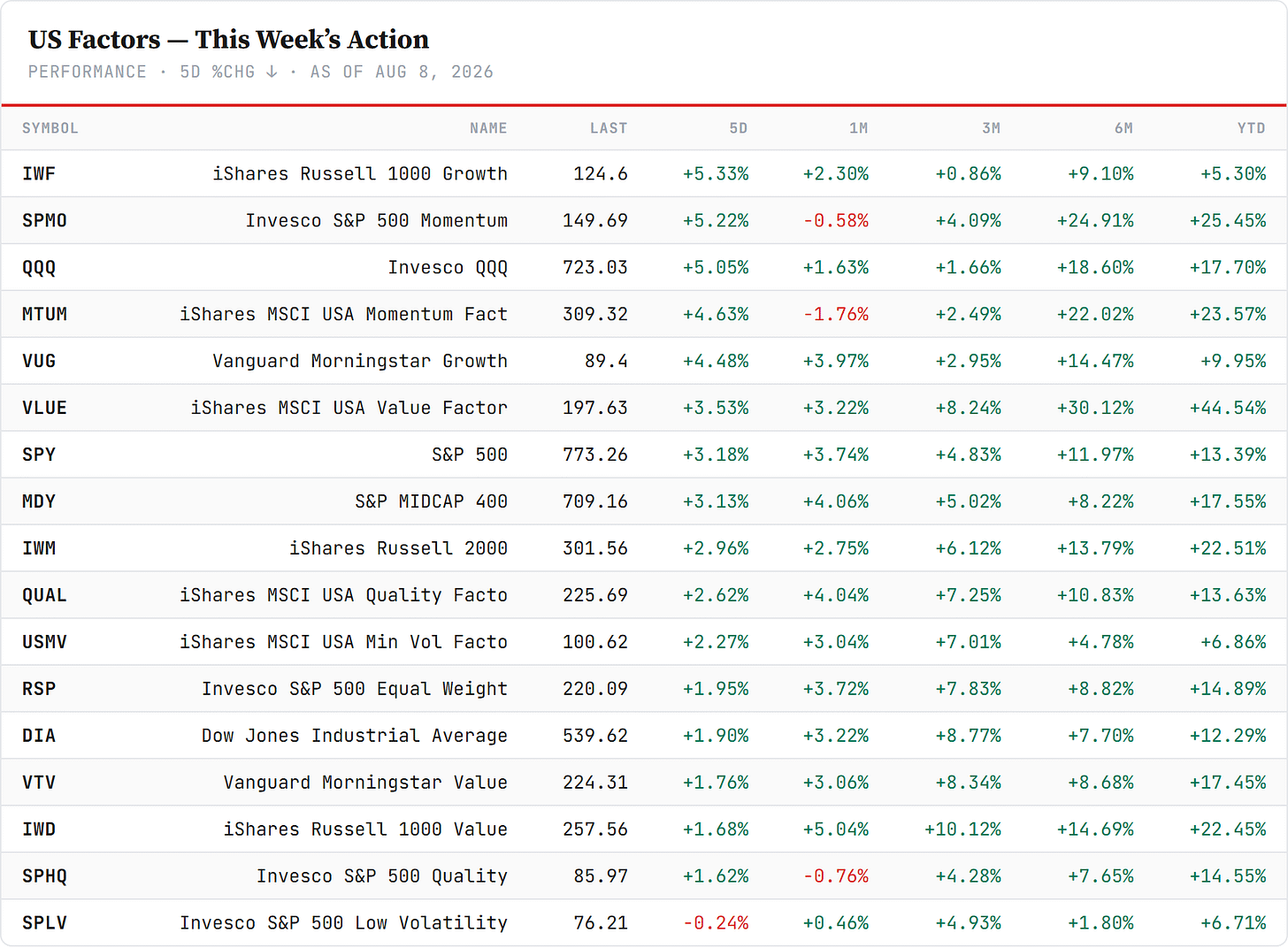Click VLUE YTD value +44.54%
Image resolution: width=1288 pixels, height=948 pixels.
pos(1228,408)
